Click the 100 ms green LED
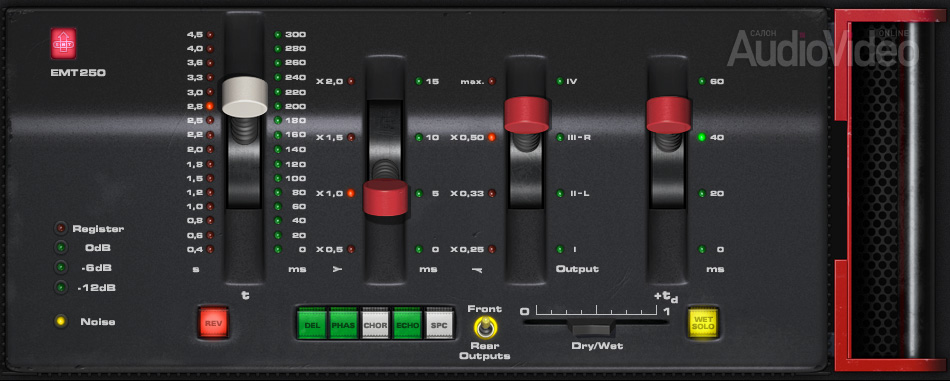Viewport: 950px width, 381px height. [x=277, y=178]
